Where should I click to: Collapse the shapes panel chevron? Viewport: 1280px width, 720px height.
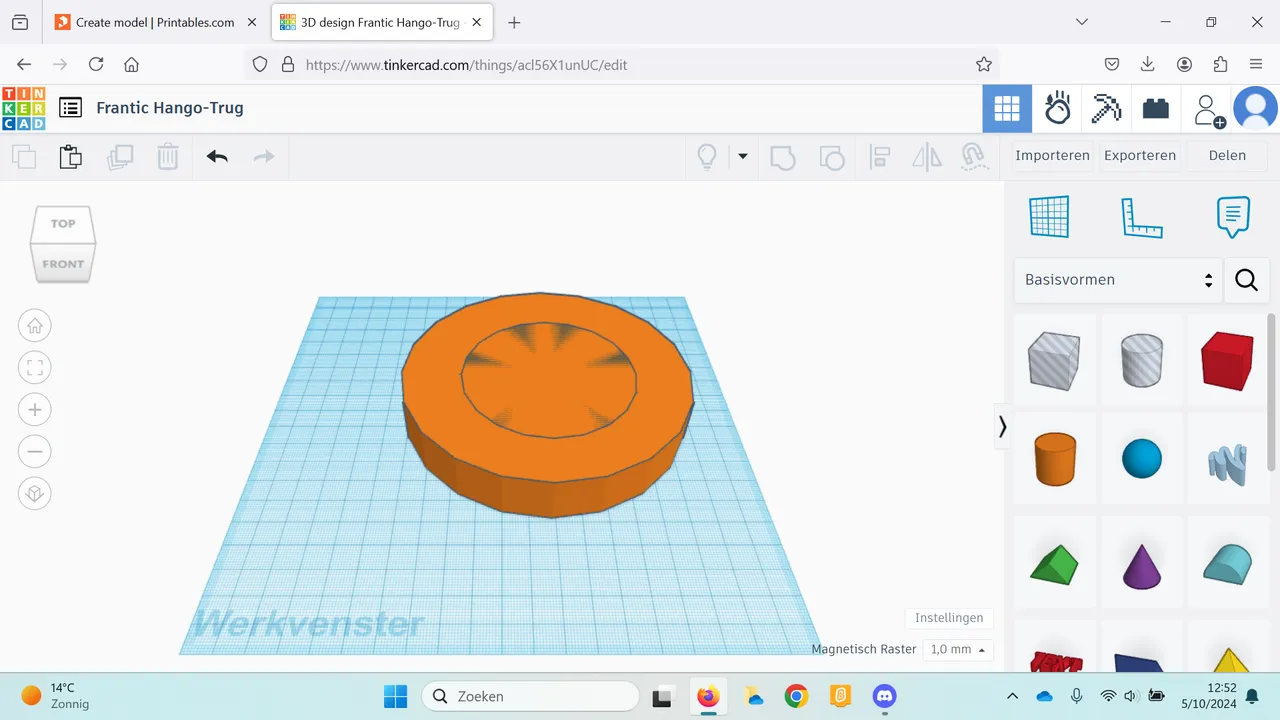pos(1002,427)
